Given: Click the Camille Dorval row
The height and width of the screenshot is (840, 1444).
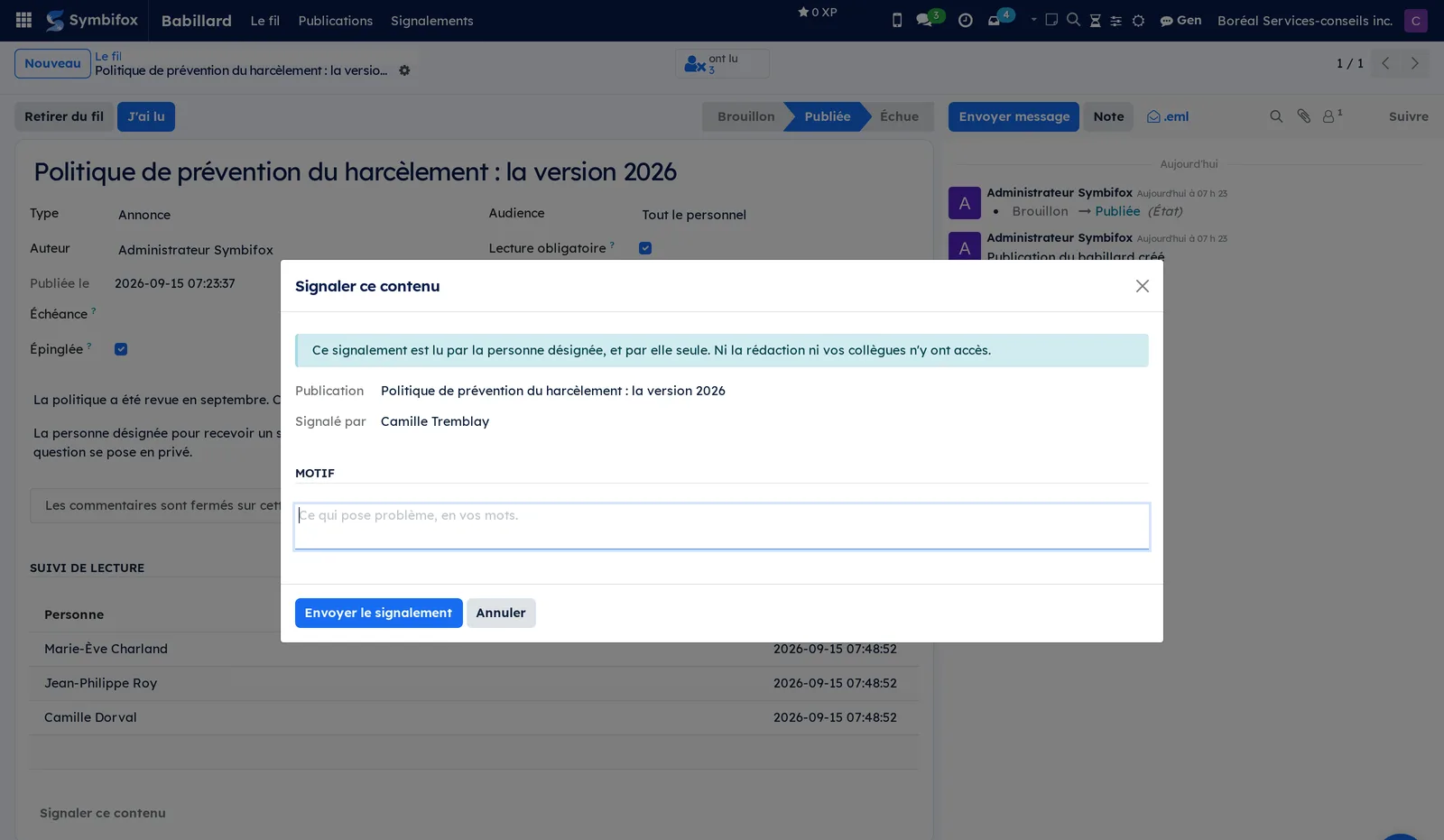Looking at the screenshot, I should click(474, 717).
